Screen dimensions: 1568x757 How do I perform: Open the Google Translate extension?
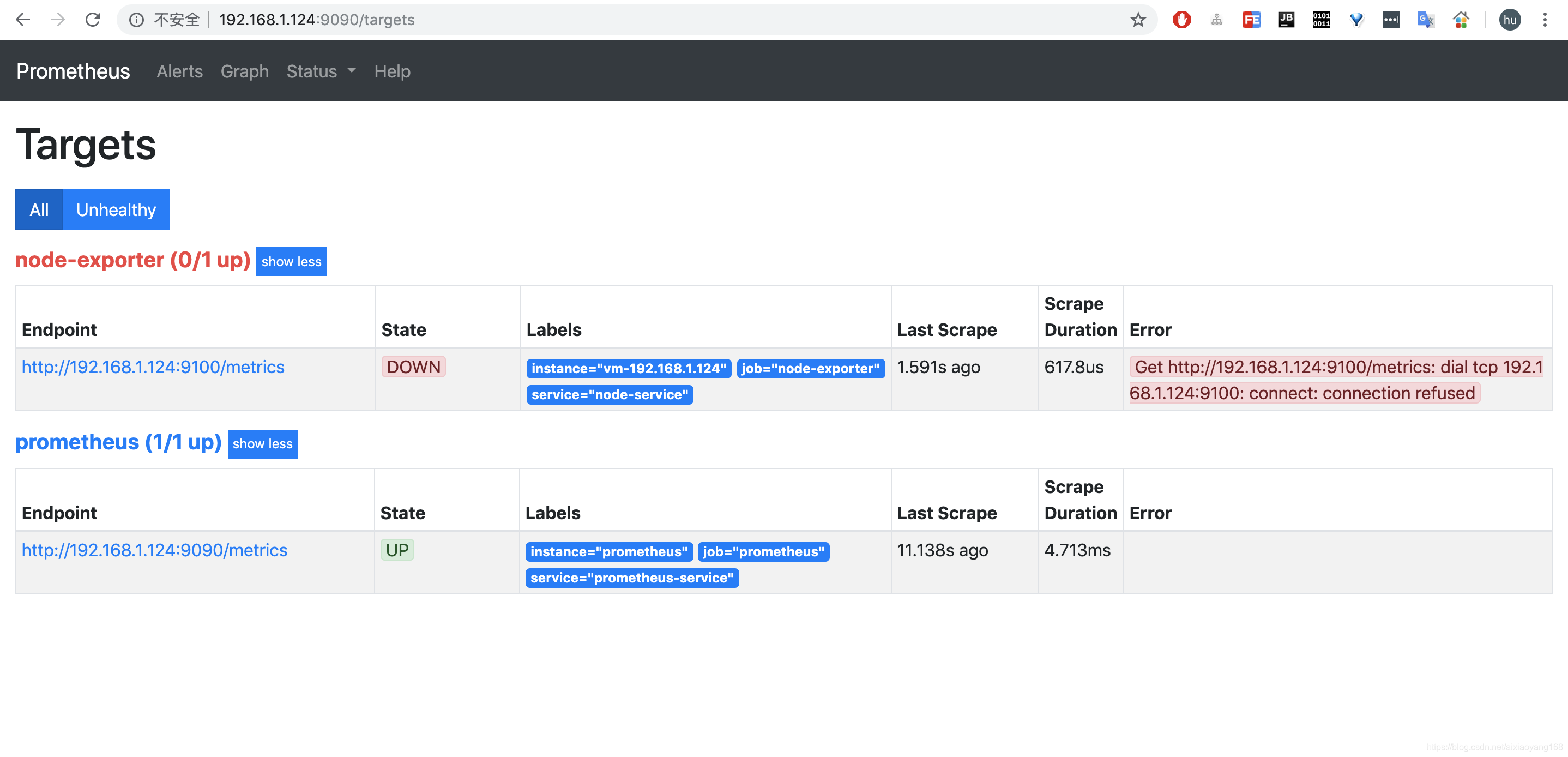click(x=1426, y=20)
